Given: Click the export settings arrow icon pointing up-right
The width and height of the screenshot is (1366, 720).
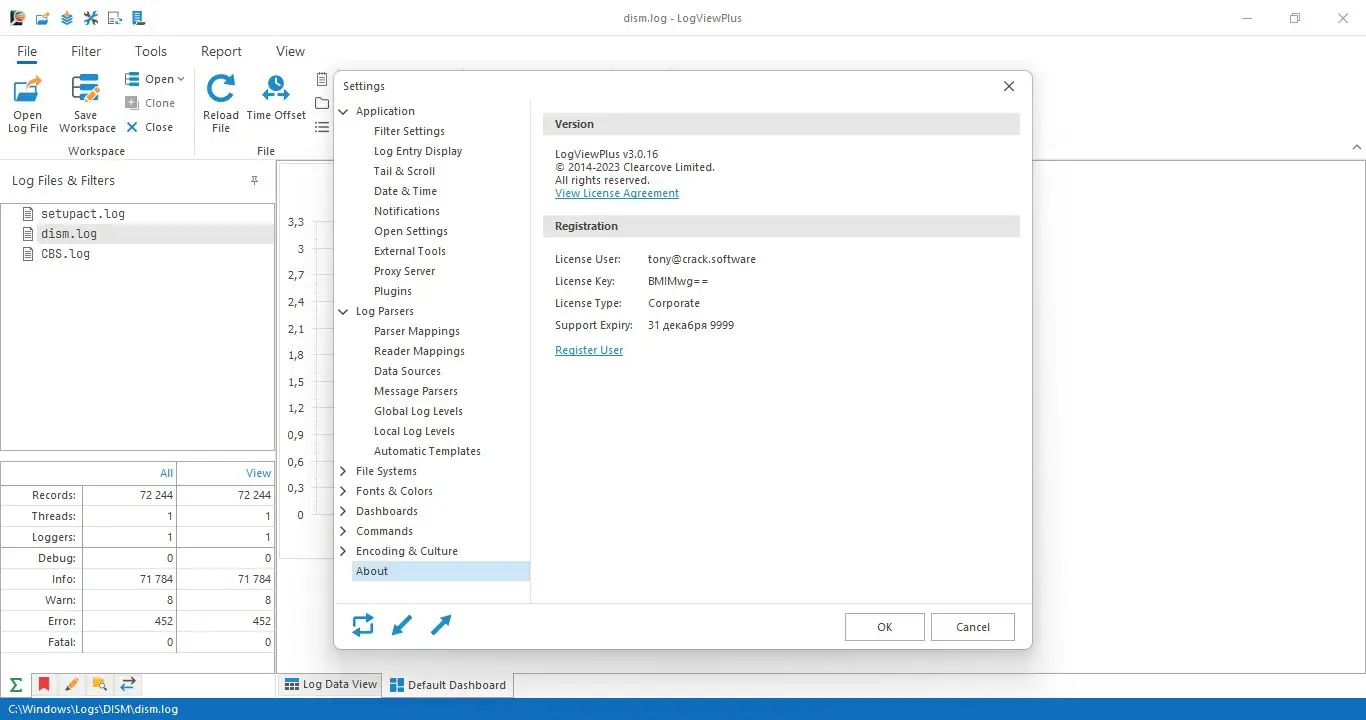Looking at the screenshot, I should click(x=441, y=626).
